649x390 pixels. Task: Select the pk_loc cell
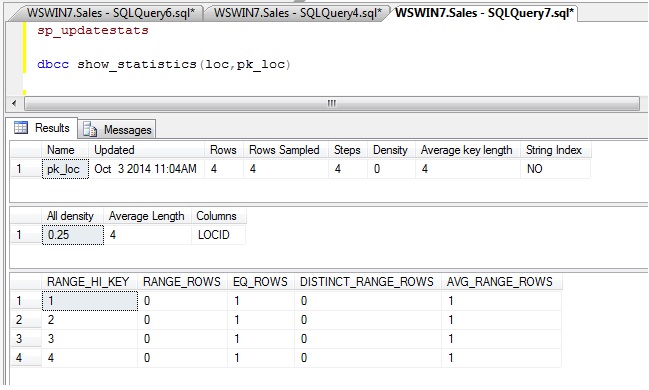65,169
